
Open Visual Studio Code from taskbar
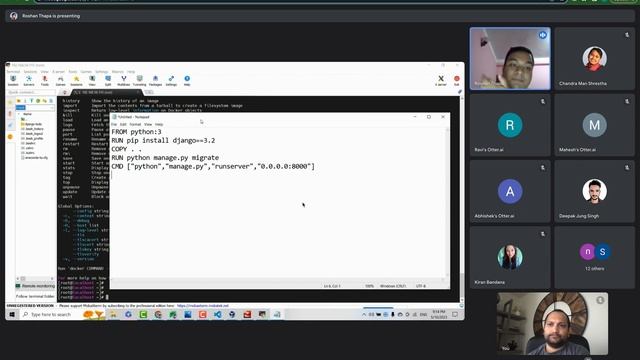pyautogui.click(x=217, y=314)
